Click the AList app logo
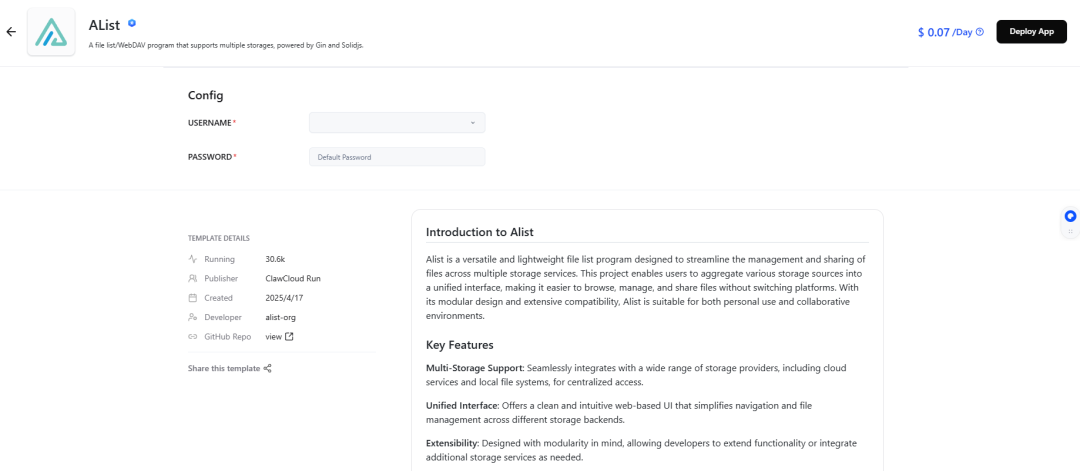 (x=50, y=32)
